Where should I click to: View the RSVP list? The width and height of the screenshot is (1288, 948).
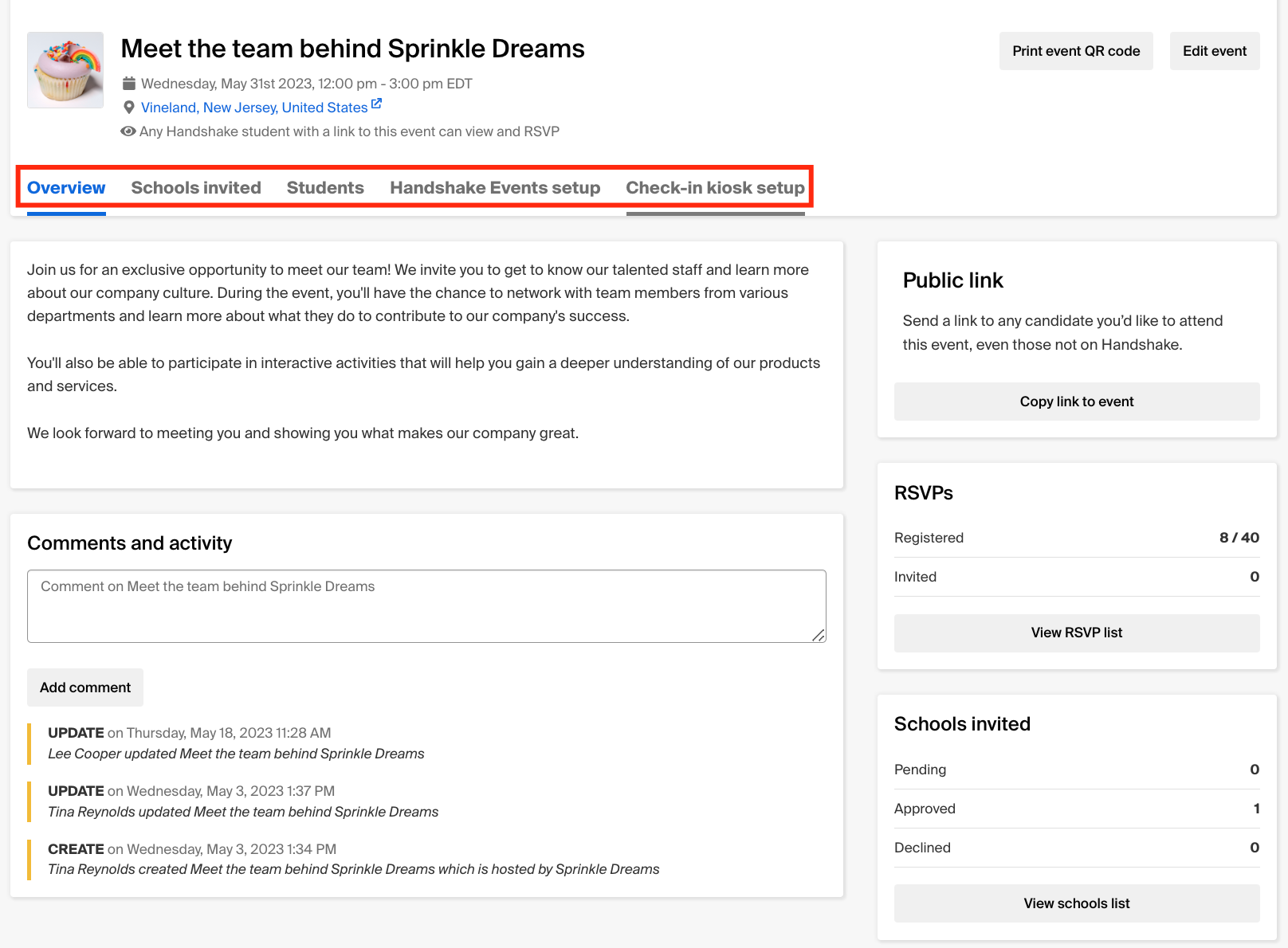[x=1077, y=633]
